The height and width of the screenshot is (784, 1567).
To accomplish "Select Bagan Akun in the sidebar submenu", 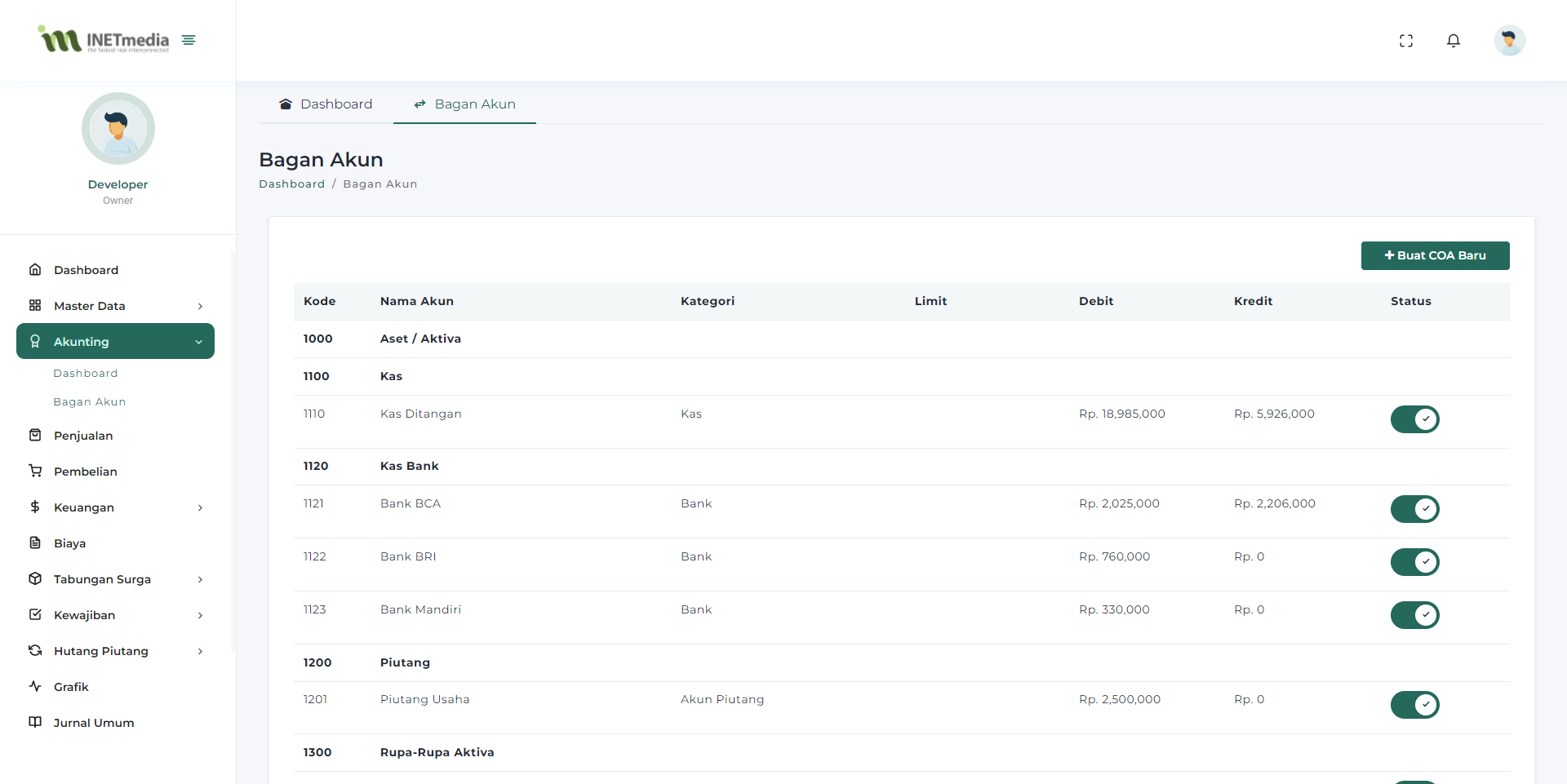I will click(x=90, y=402).
